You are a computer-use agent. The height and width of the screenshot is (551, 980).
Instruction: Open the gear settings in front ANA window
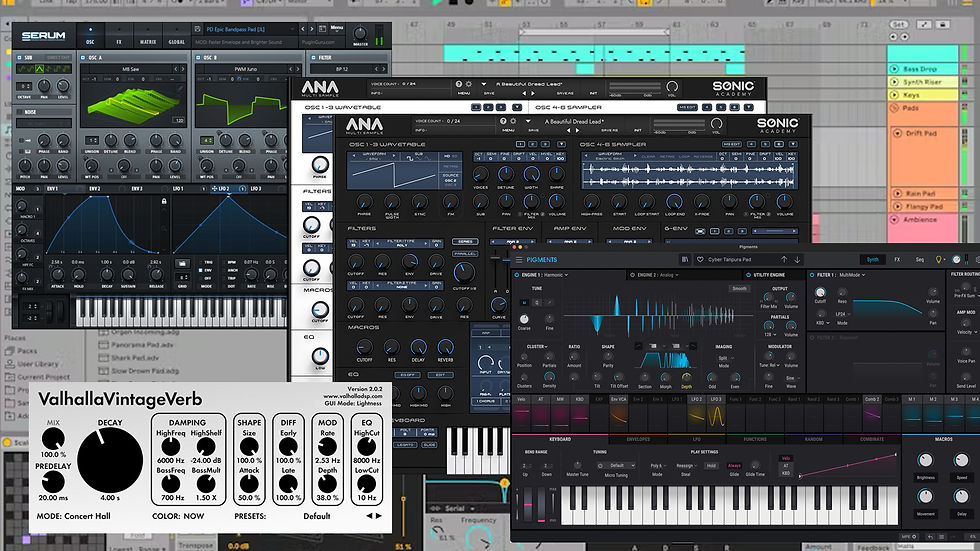513,121
